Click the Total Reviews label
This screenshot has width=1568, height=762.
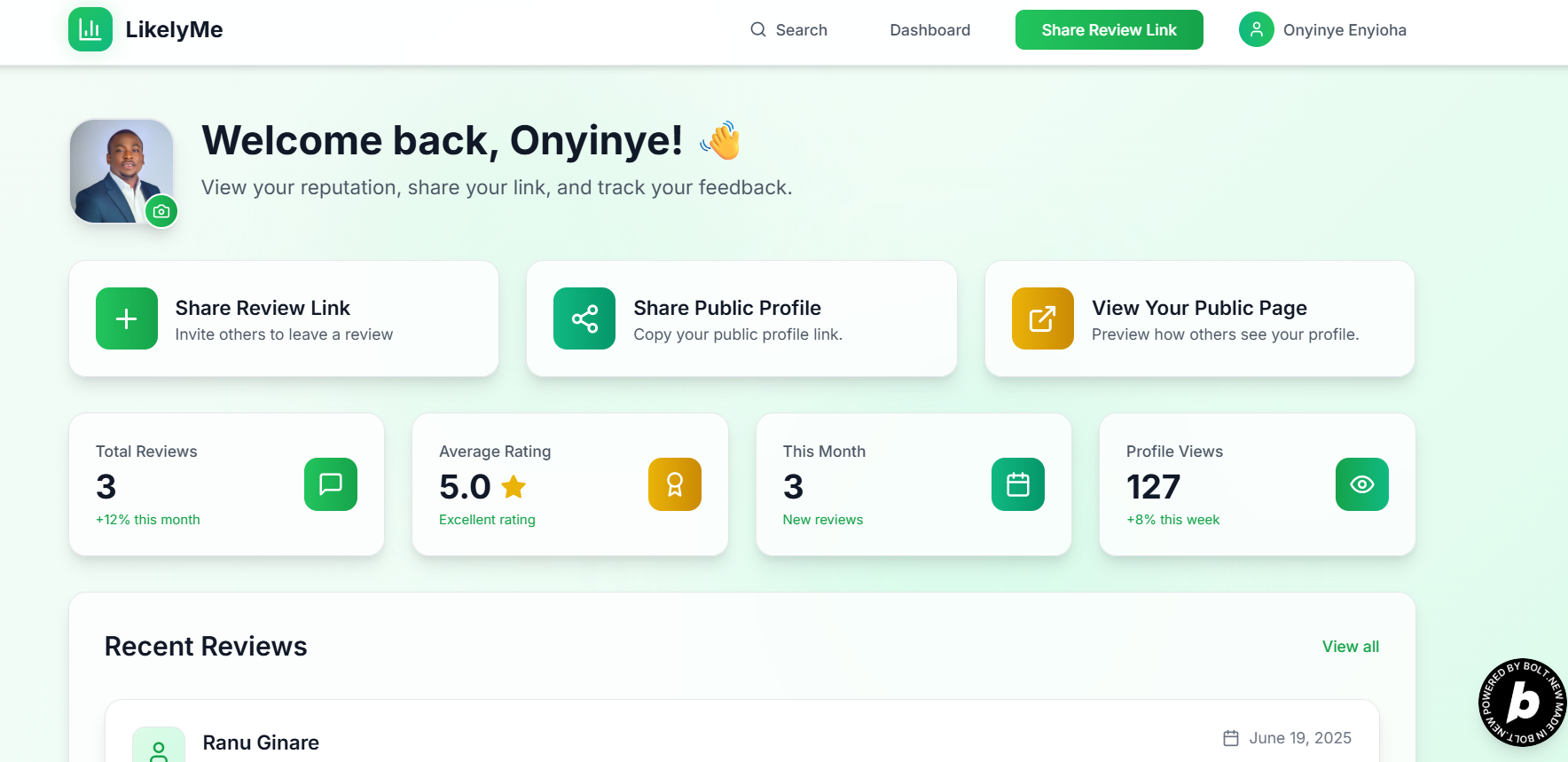pyautogui.click(x=146, y=452)
